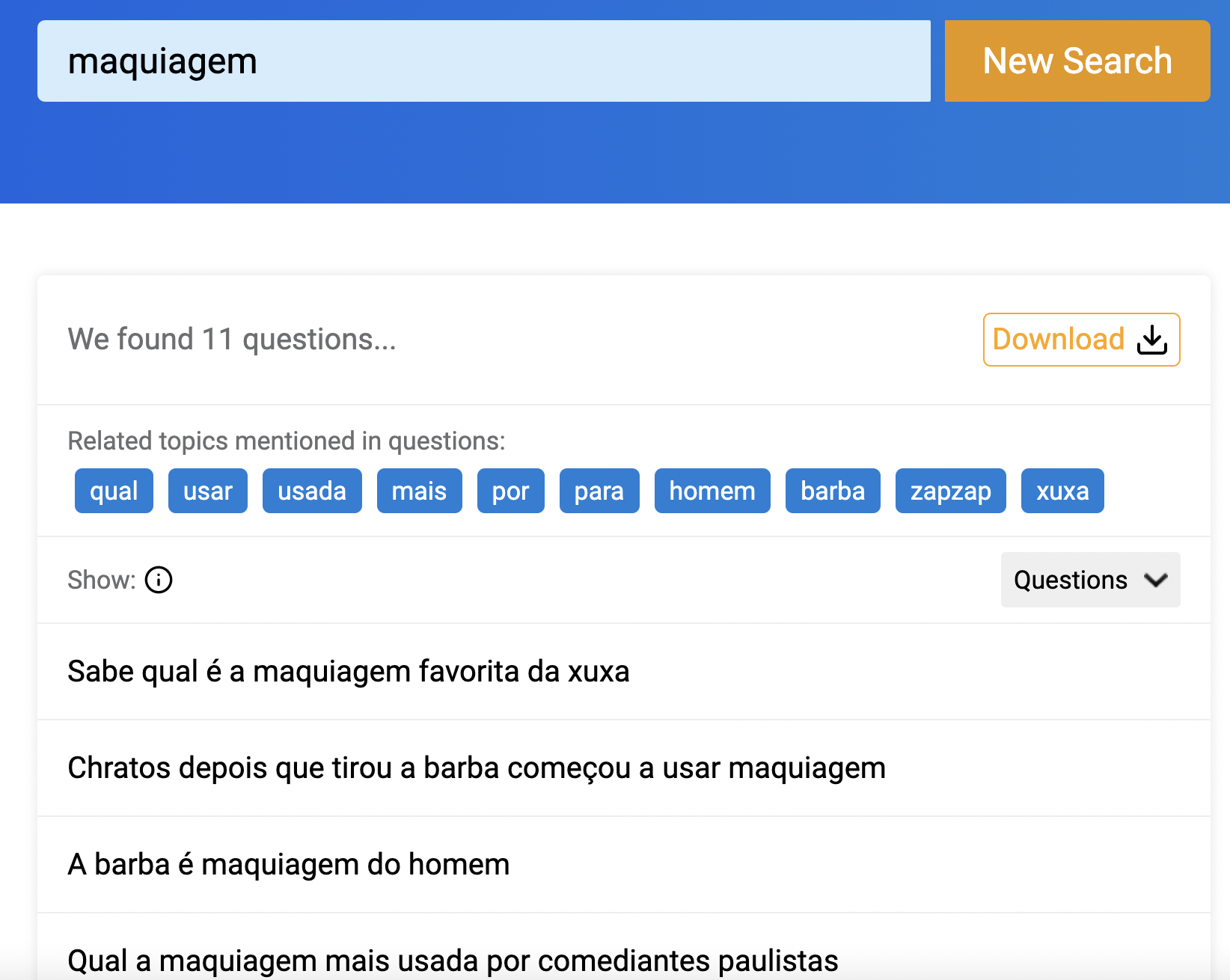Image resolution: width=1230 pixels, height=980 pixels.
Task: Select the question about Chratos using maquiagem
Action: 476,768
